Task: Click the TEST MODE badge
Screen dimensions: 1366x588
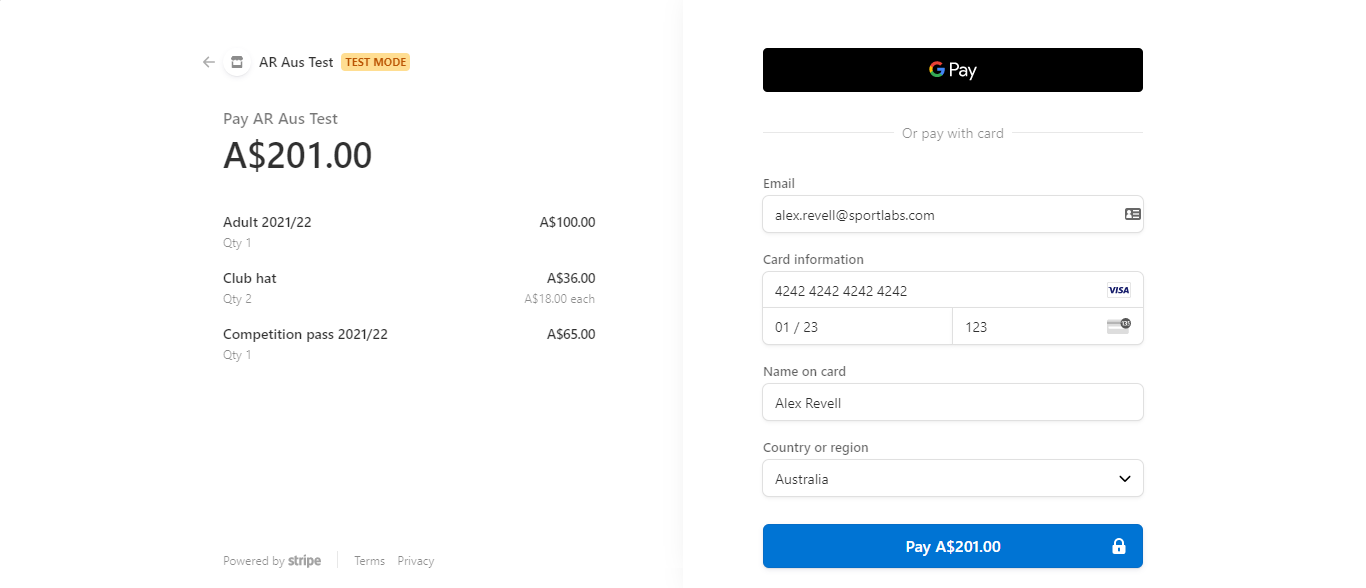Action: pos(375,62)
